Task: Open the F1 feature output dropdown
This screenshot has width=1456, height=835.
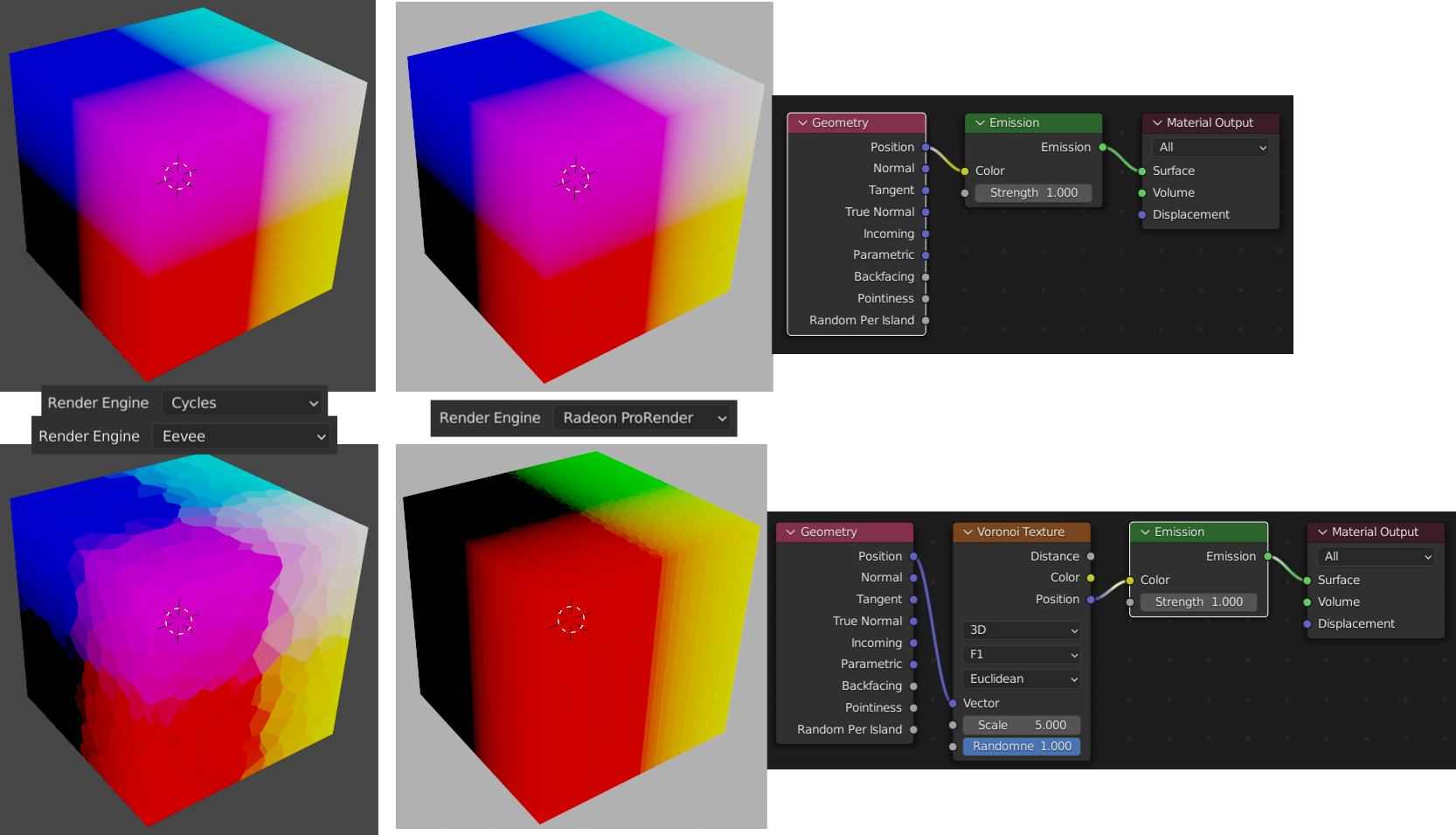Action: pos(1021,654)
